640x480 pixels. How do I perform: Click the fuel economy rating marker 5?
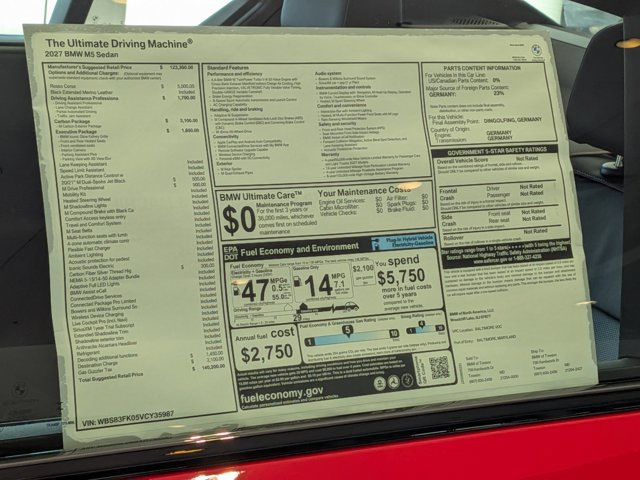pyautogui.click(x=347, y=330)
